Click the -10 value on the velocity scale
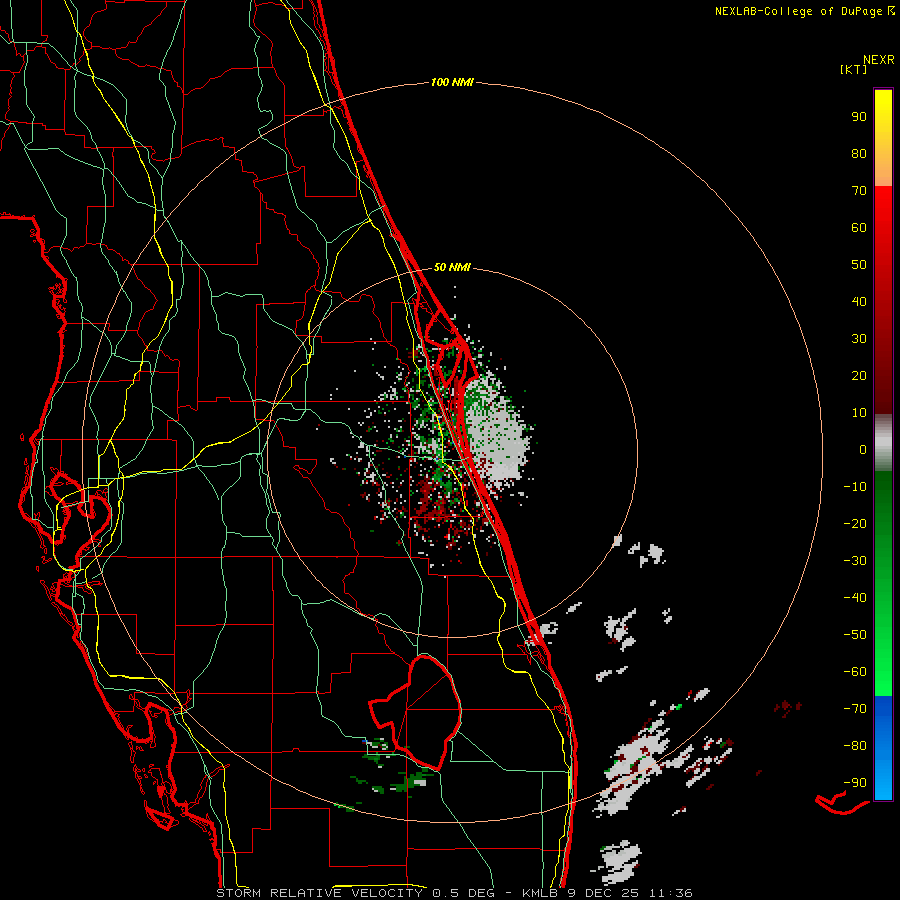 (x=855, y=487)
